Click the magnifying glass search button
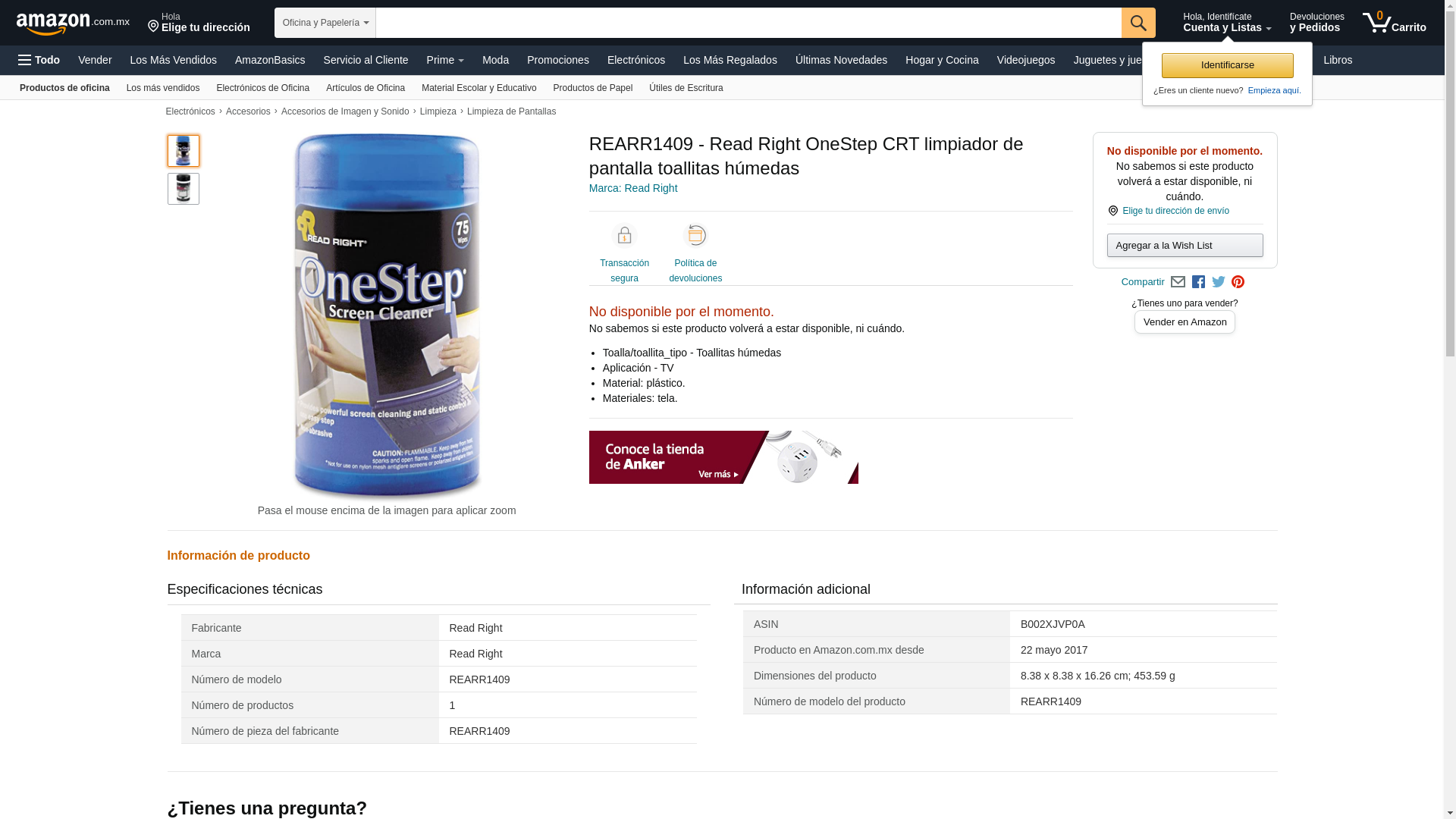 (1138, 23)
